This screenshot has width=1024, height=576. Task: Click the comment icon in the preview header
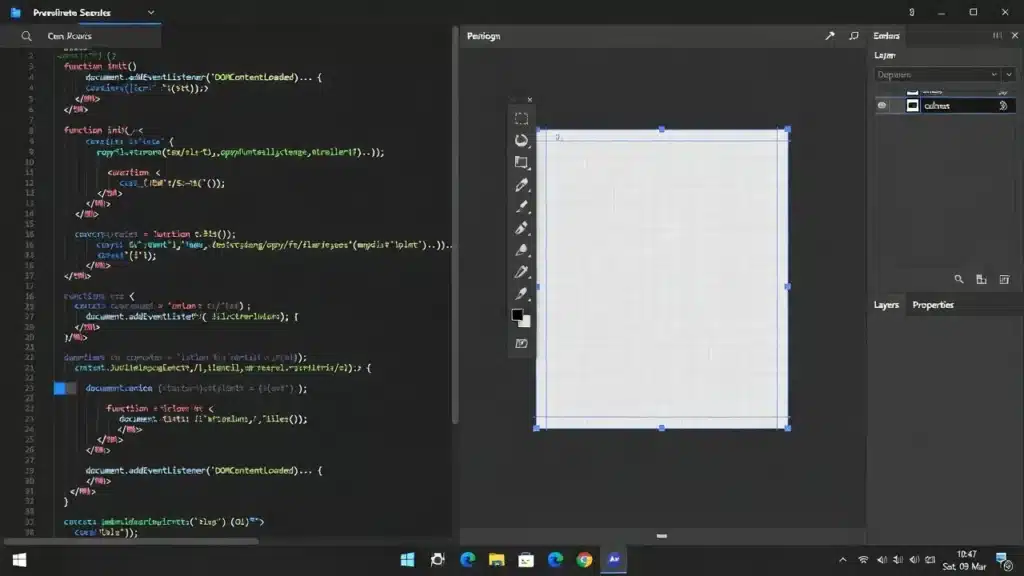[853, 36]
